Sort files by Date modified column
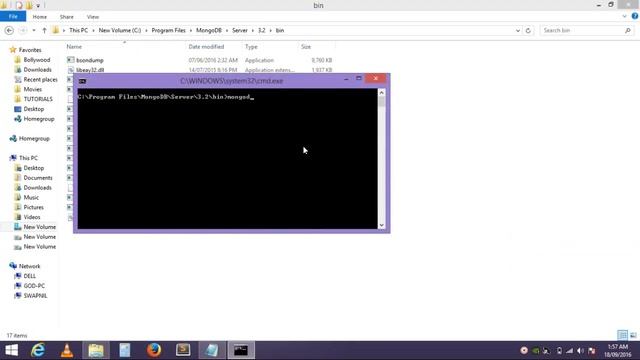 coord(206,47)
